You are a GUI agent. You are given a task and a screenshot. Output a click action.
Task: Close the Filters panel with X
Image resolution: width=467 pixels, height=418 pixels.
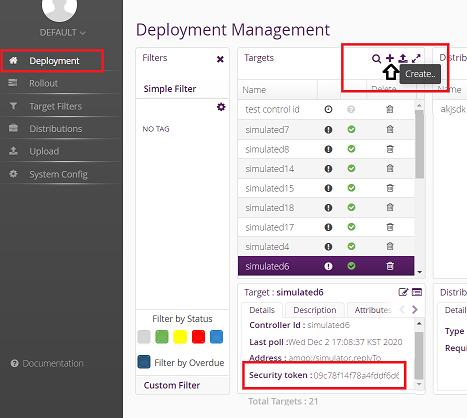tap(220, 59)
